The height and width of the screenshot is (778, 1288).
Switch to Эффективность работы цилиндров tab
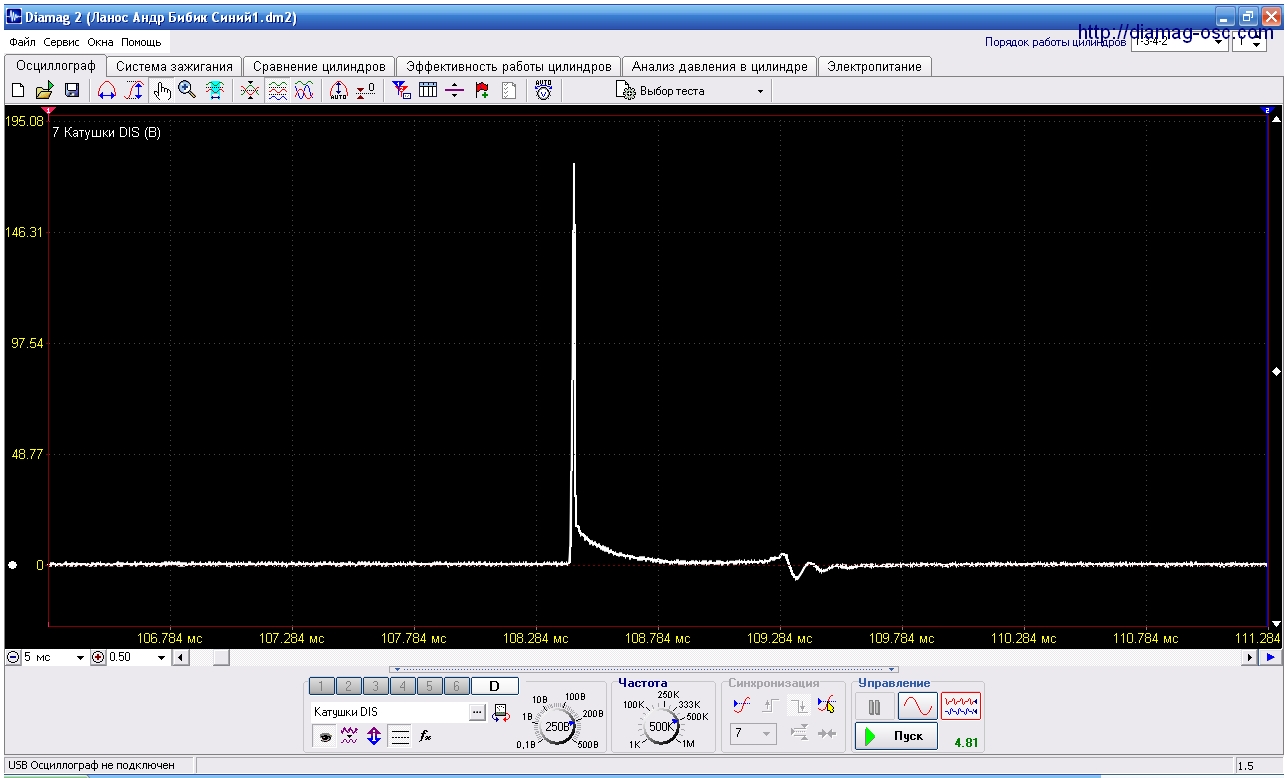pos(508,66)
